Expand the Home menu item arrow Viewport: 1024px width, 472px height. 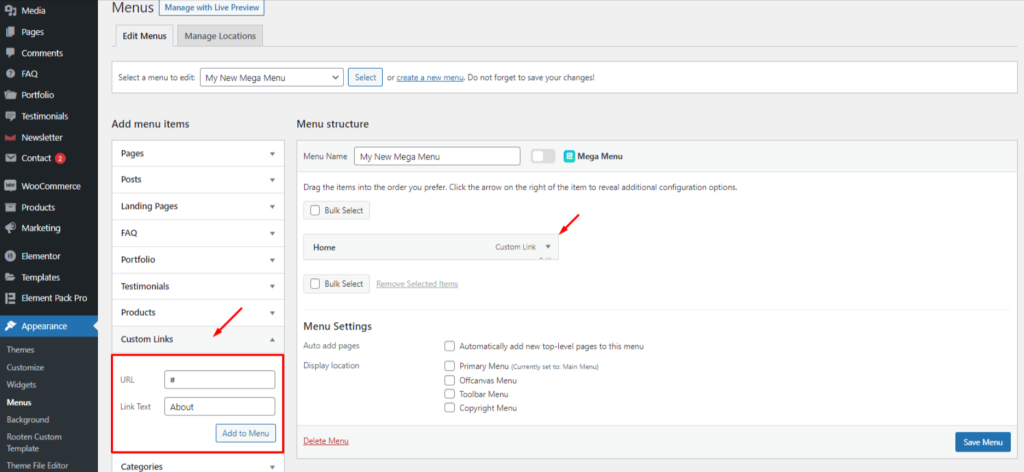click(x=548, y=246)
